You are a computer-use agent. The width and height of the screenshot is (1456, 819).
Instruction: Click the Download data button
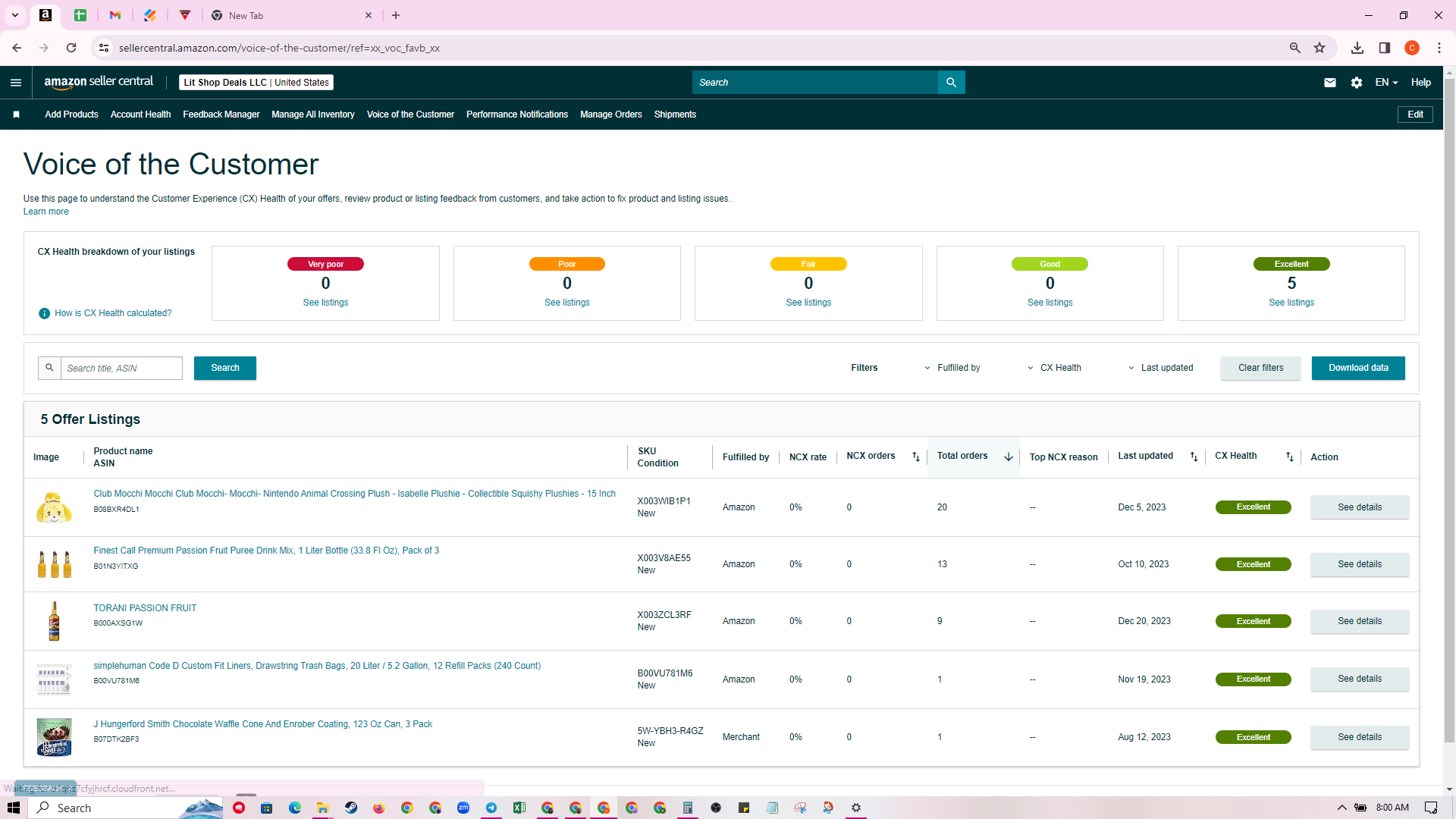click(1358, 368)
